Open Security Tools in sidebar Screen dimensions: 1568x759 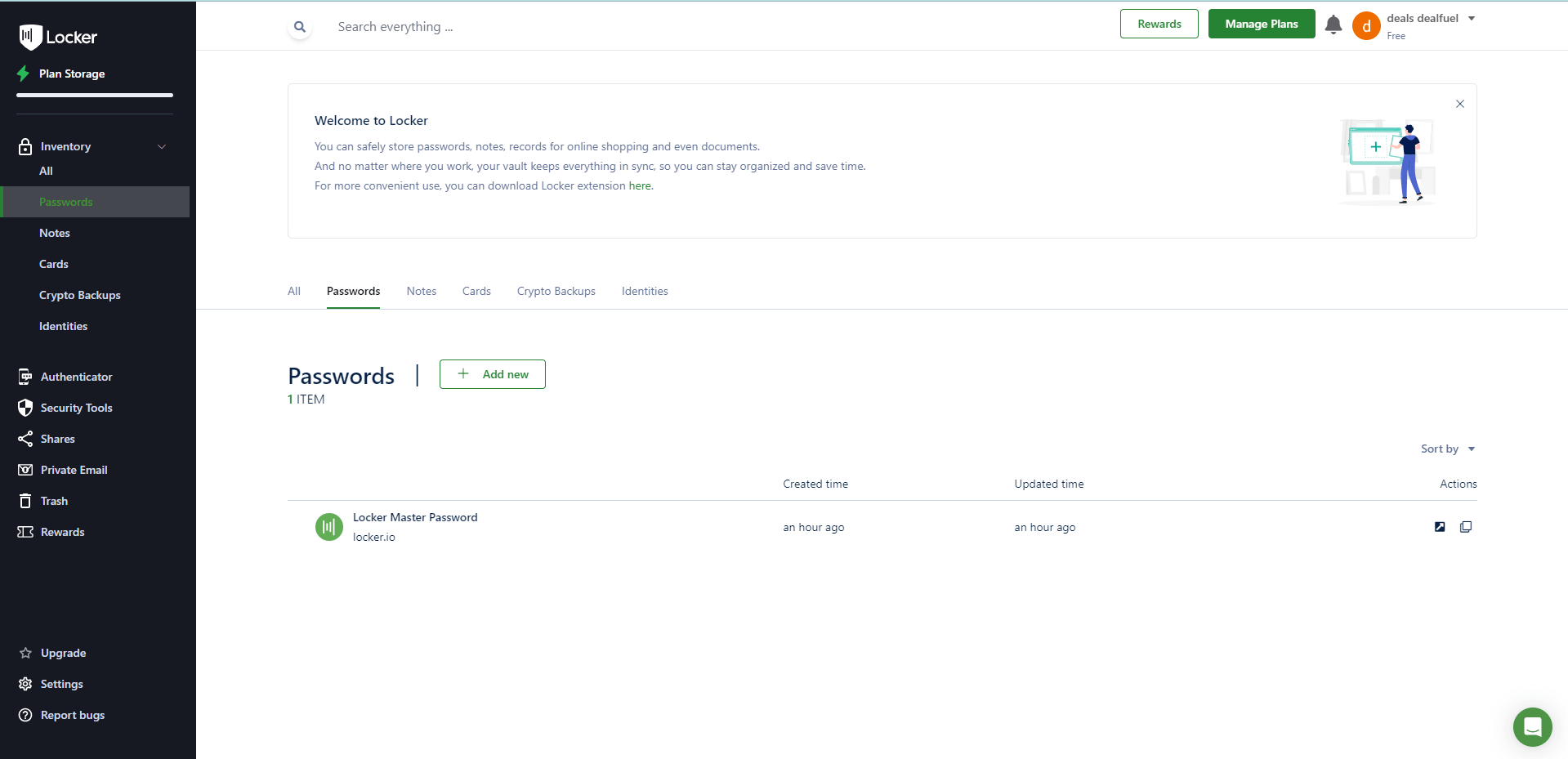click(x=76, y=408)
